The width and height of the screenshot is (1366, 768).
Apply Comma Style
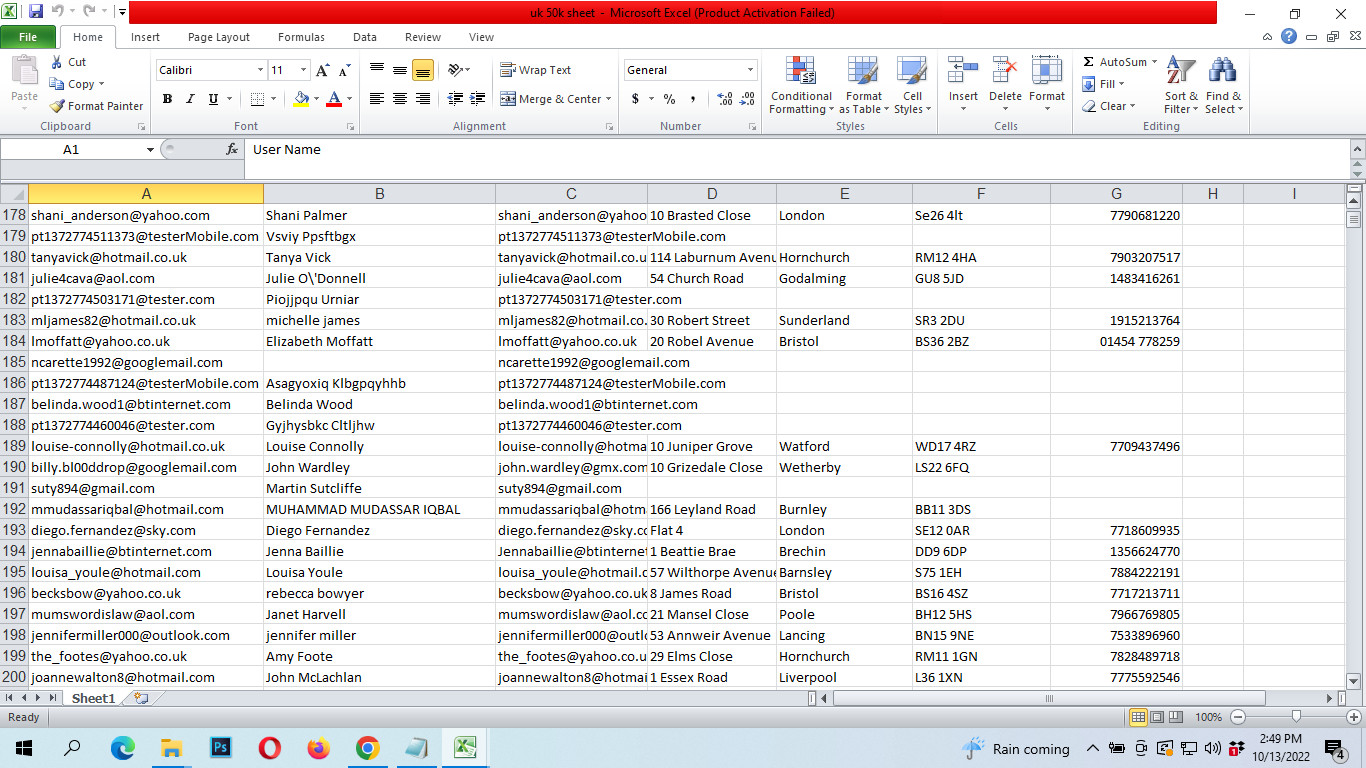[x=693, y=99]
